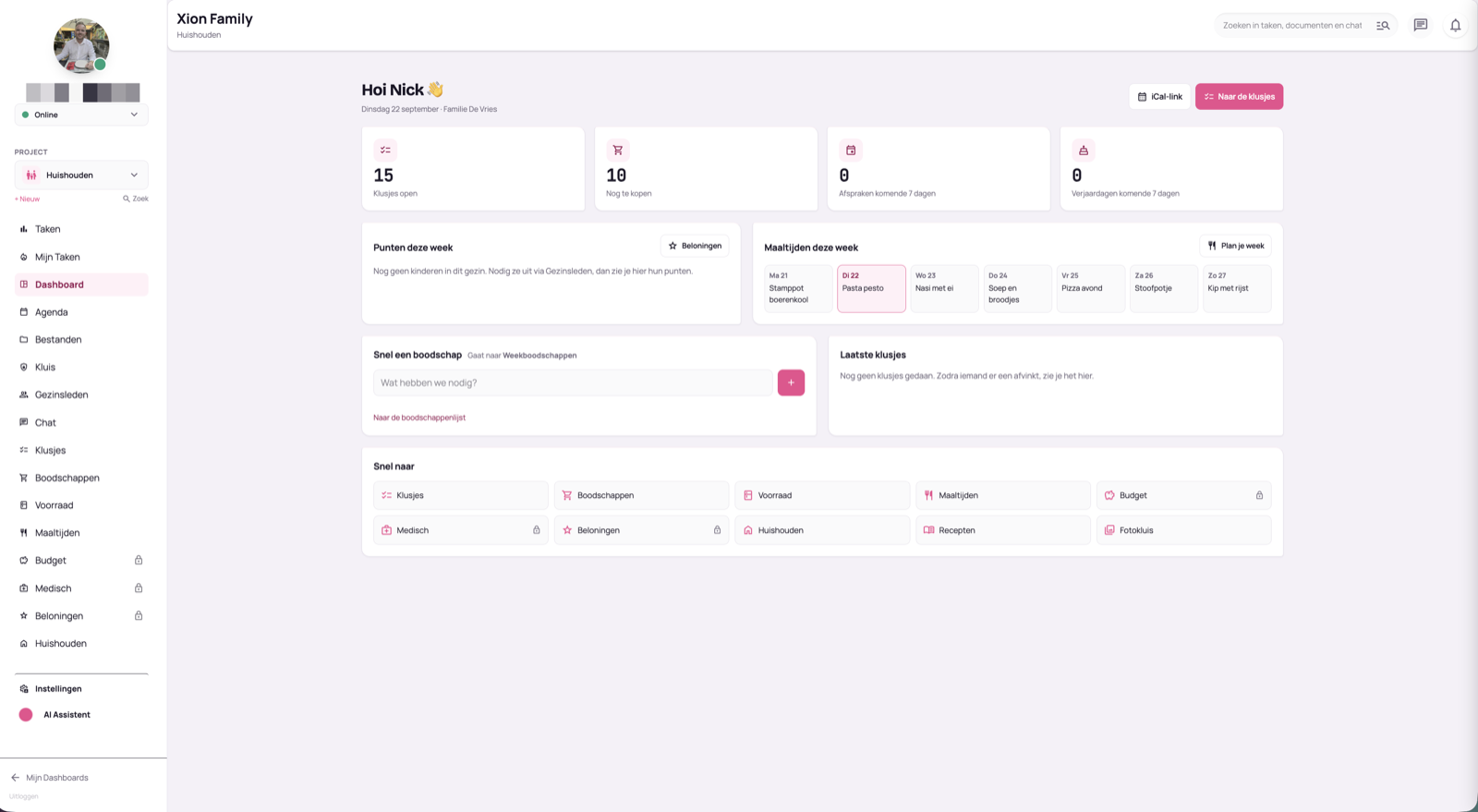The width and height of the screenshot is (1478, 812).
Task: Click the lock icon beside Budget in the sidebar
Action: [139, 560]
